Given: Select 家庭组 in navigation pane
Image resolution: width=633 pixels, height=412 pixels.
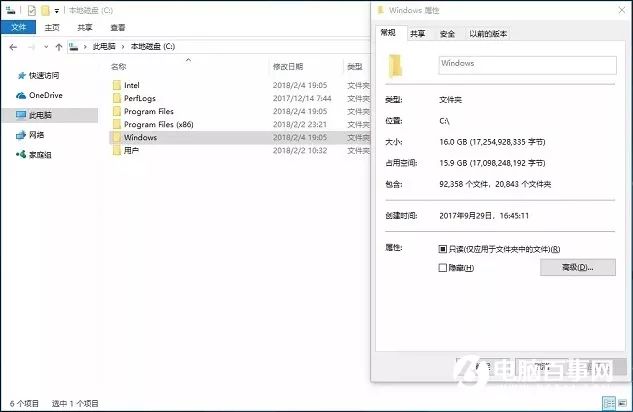Looking at the screenshot, I should (40, 155).
